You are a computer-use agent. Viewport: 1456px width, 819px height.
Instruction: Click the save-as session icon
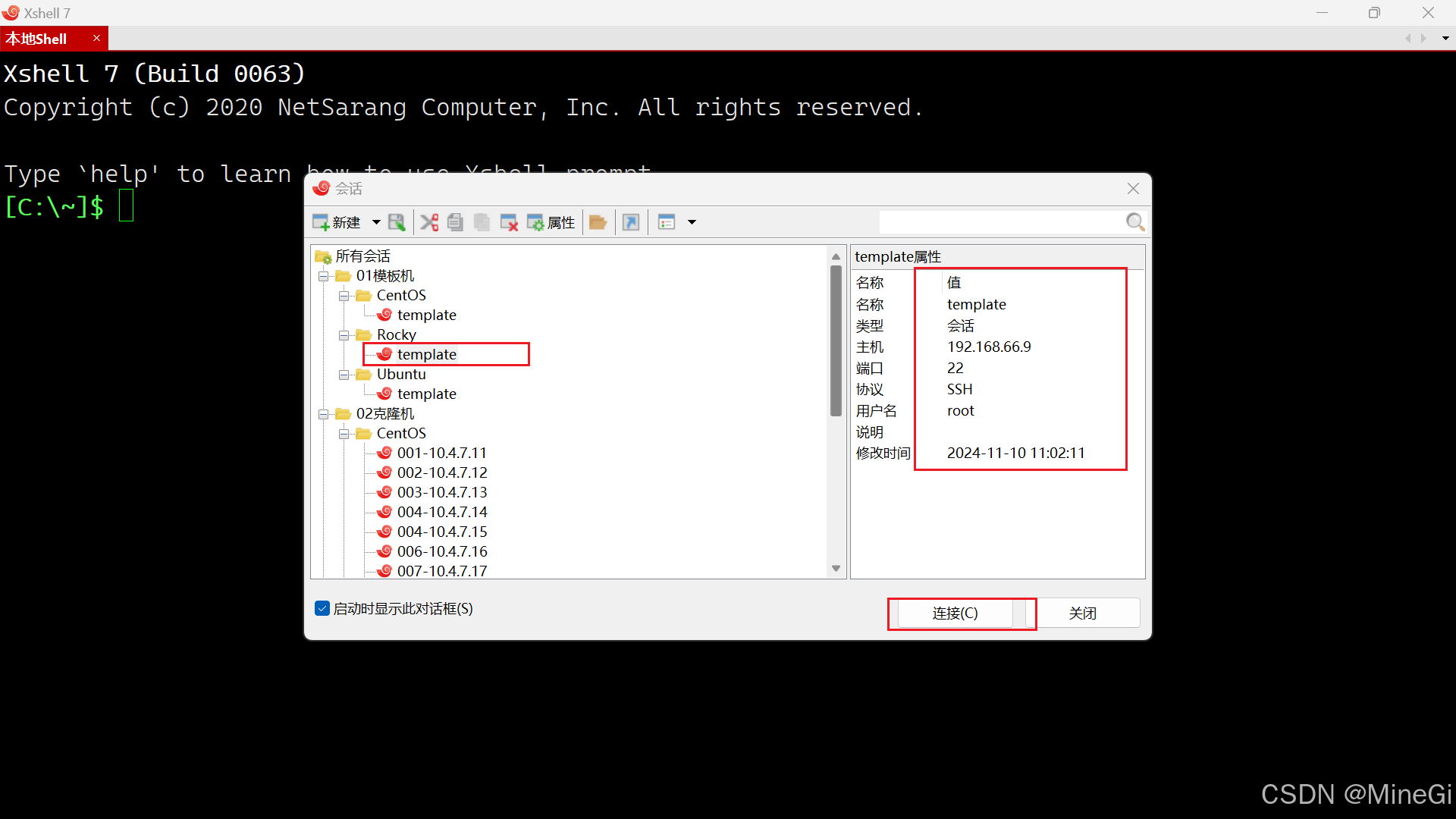[x=397, y=222]
